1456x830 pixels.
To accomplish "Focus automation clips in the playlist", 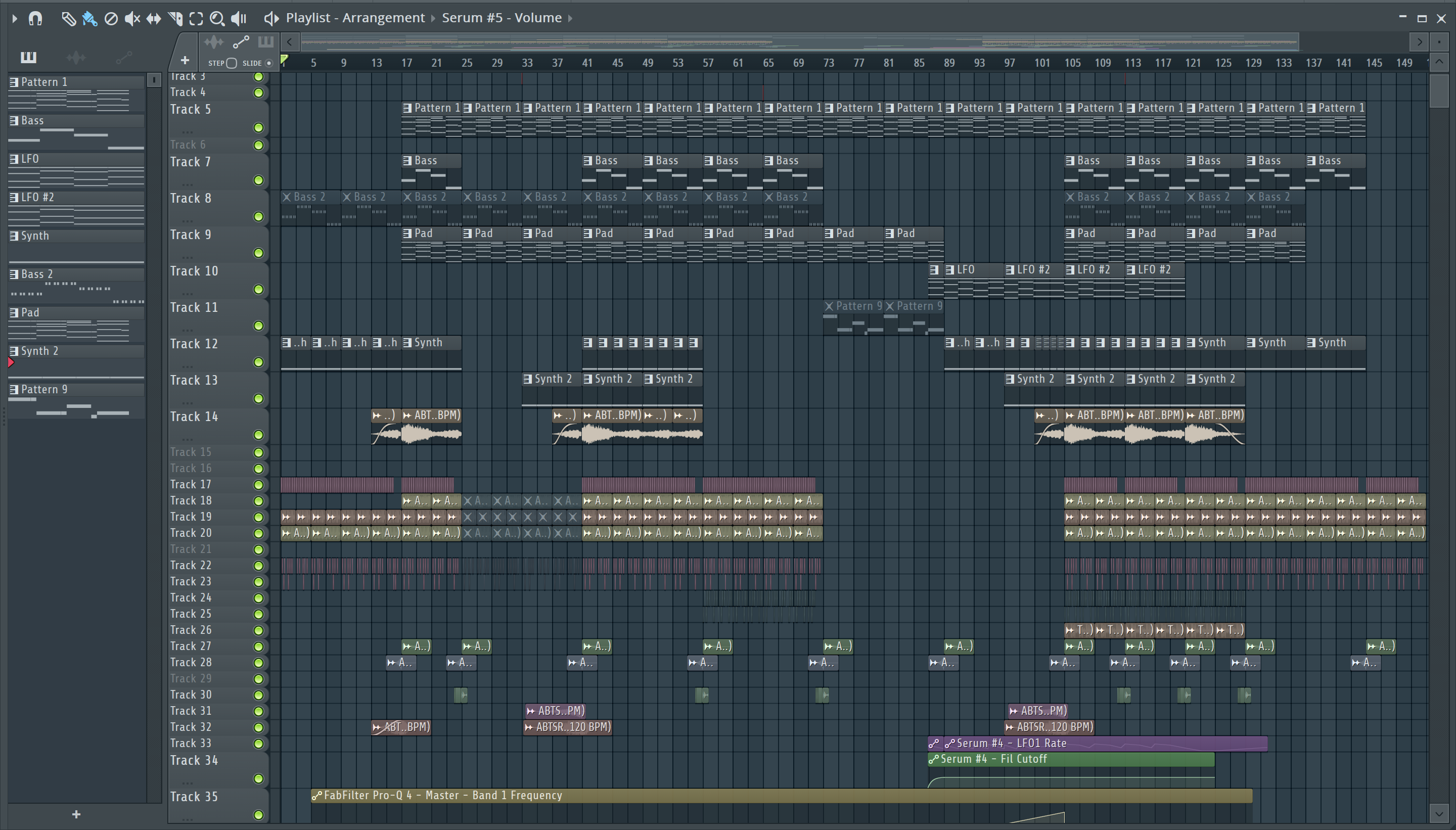I will pyautogui.click(x=241, y=41).
